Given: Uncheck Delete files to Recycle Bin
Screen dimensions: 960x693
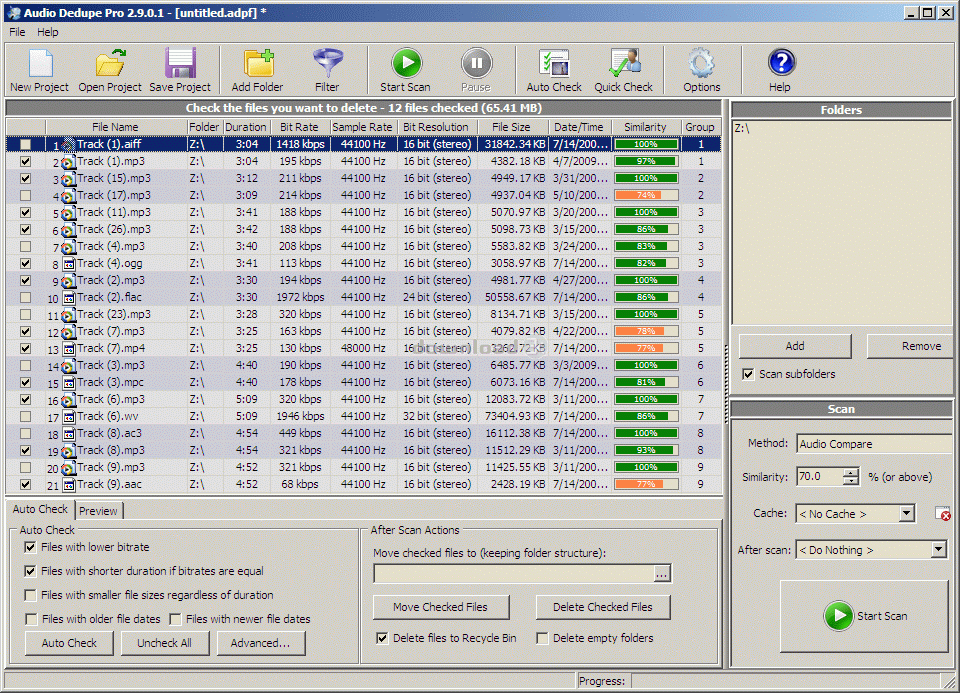Looking at the screenshot, I should 382,638.
